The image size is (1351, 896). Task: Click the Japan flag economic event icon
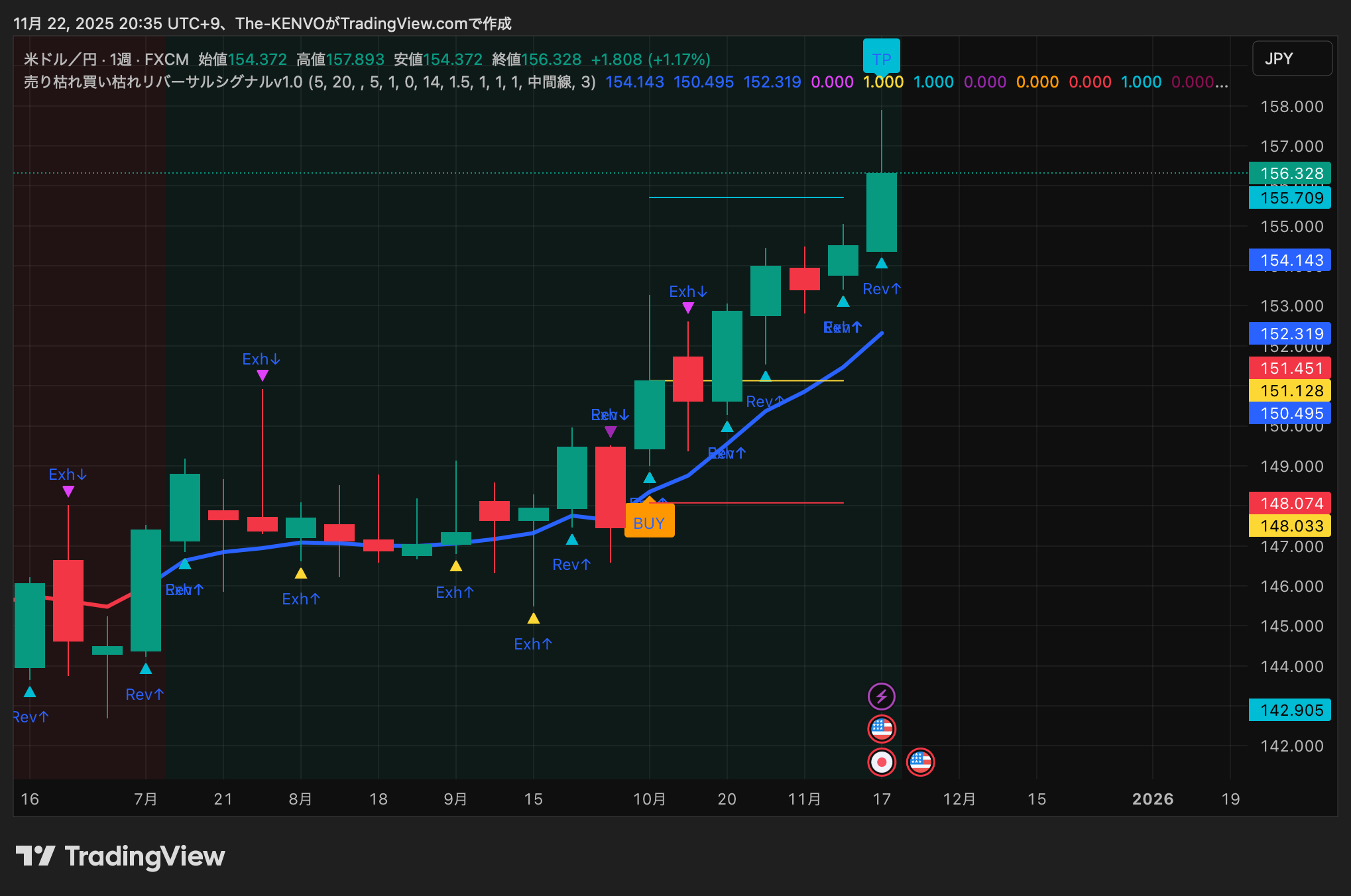[881, 762]
